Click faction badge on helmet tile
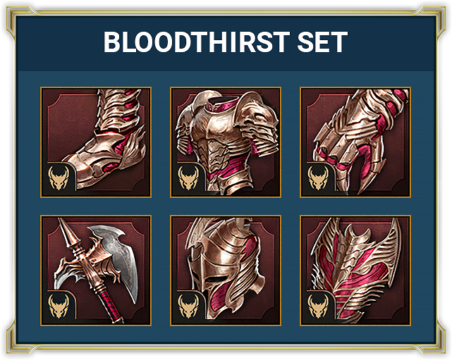Viewport: 452px width, 360px height. tap(188, 306)
